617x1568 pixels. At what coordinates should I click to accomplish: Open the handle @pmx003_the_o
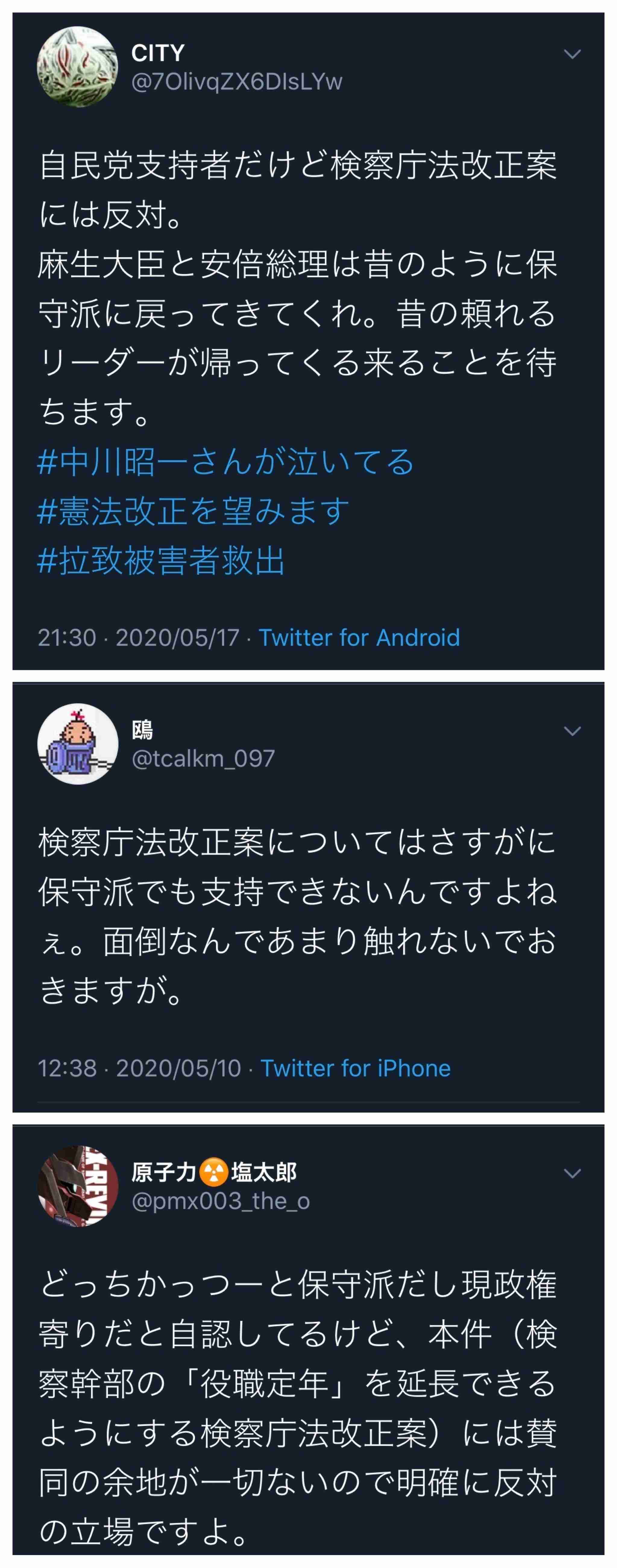click(221, 1201)
